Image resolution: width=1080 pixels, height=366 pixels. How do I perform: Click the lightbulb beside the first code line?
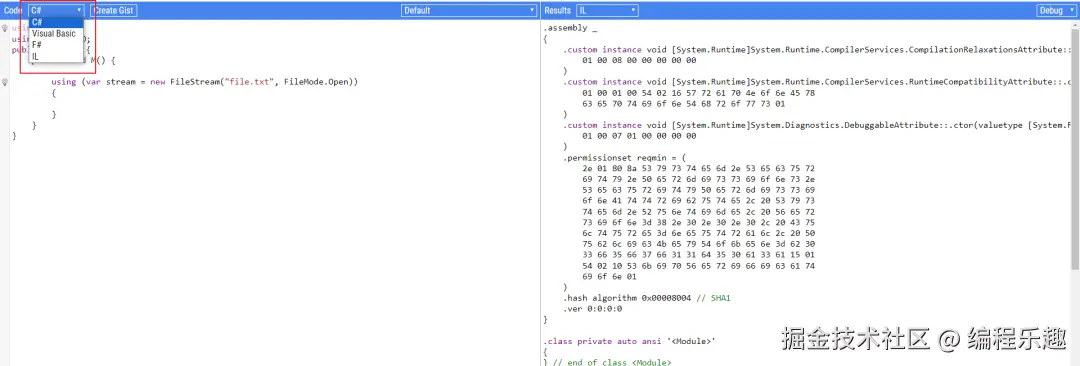click(x=5, y=28)
